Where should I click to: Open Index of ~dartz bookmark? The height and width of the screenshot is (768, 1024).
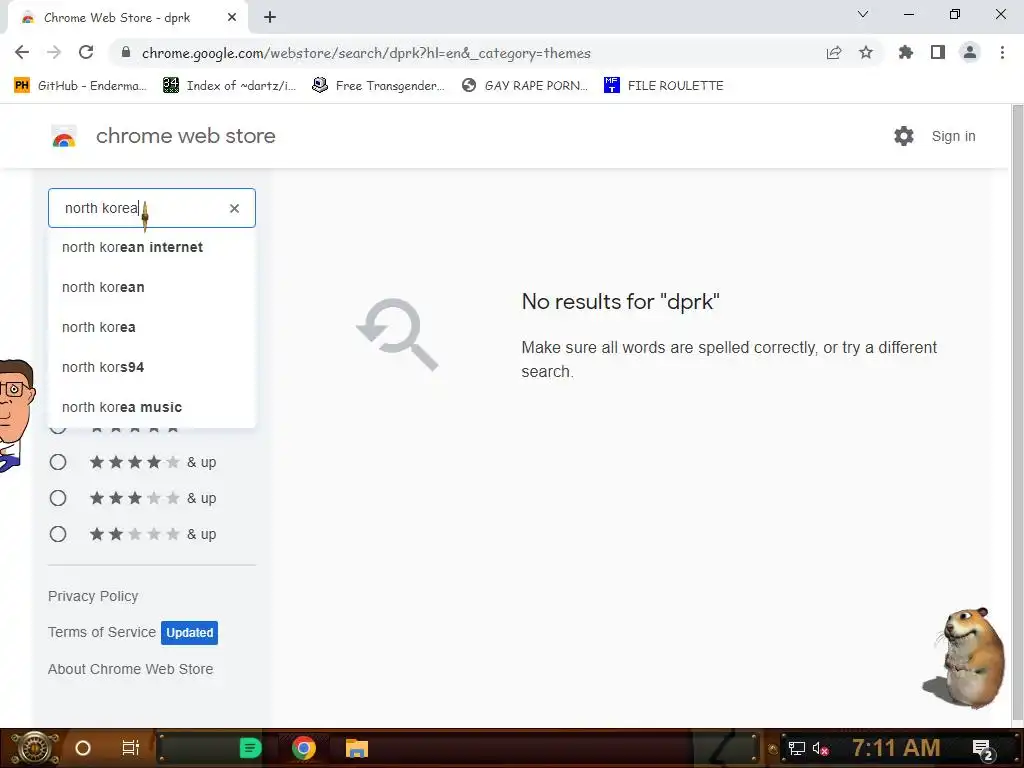click(x=229, y=86)
